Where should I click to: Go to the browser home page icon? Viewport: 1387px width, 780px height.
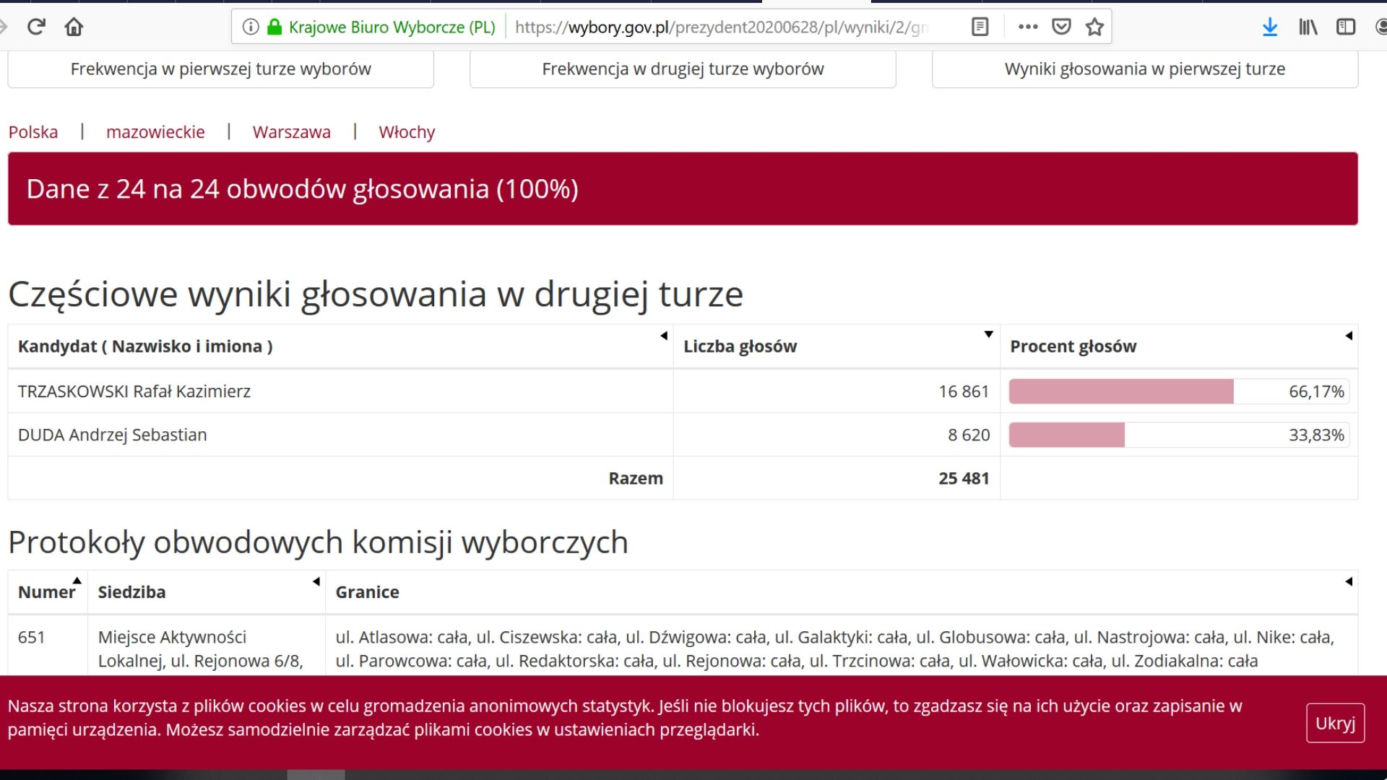(x=74, y=27)
